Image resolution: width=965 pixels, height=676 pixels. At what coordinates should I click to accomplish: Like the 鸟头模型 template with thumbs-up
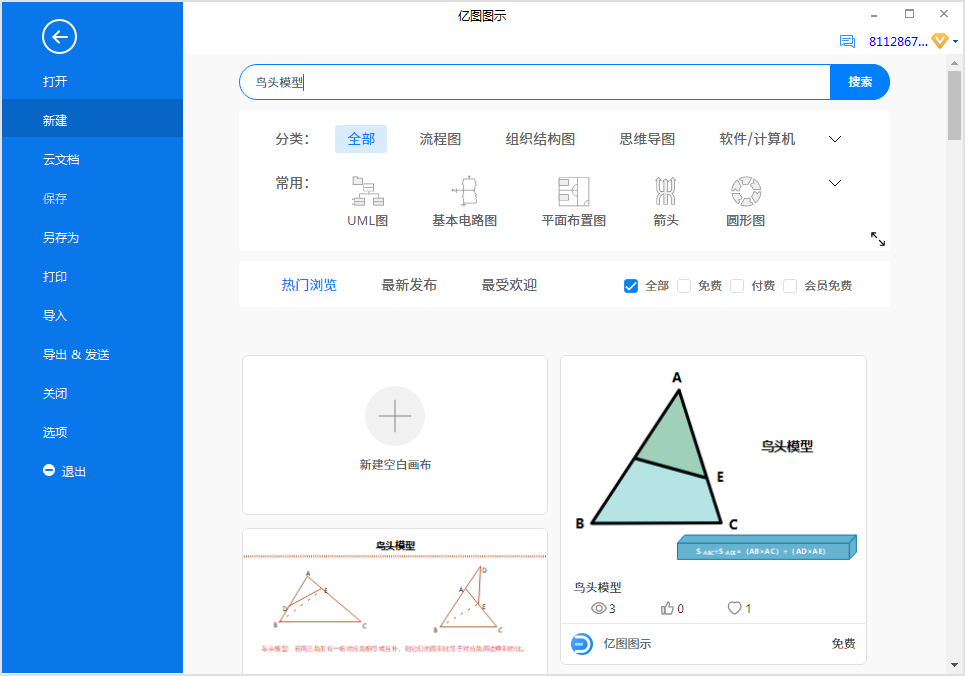tap(667, 608)
